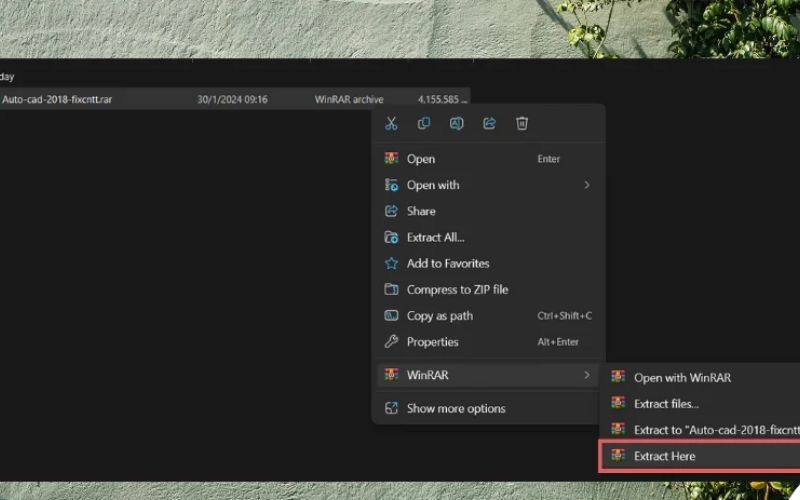Choose Open with WinRAR
Screen dimensions: 800x500
pyautogui.click(x=702, y=378)
